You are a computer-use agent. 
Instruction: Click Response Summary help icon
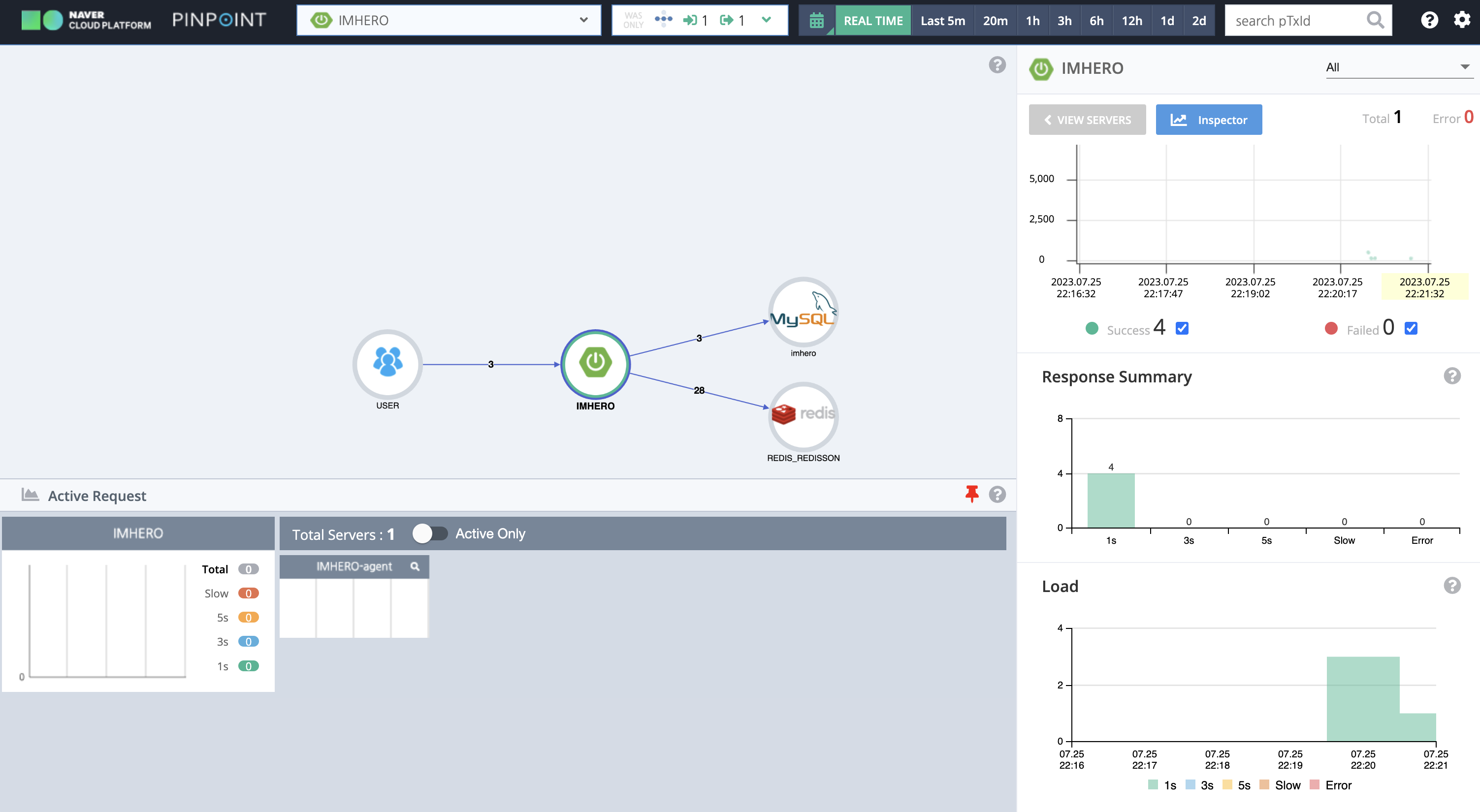pyautogui.click(x=1452, y=376)
